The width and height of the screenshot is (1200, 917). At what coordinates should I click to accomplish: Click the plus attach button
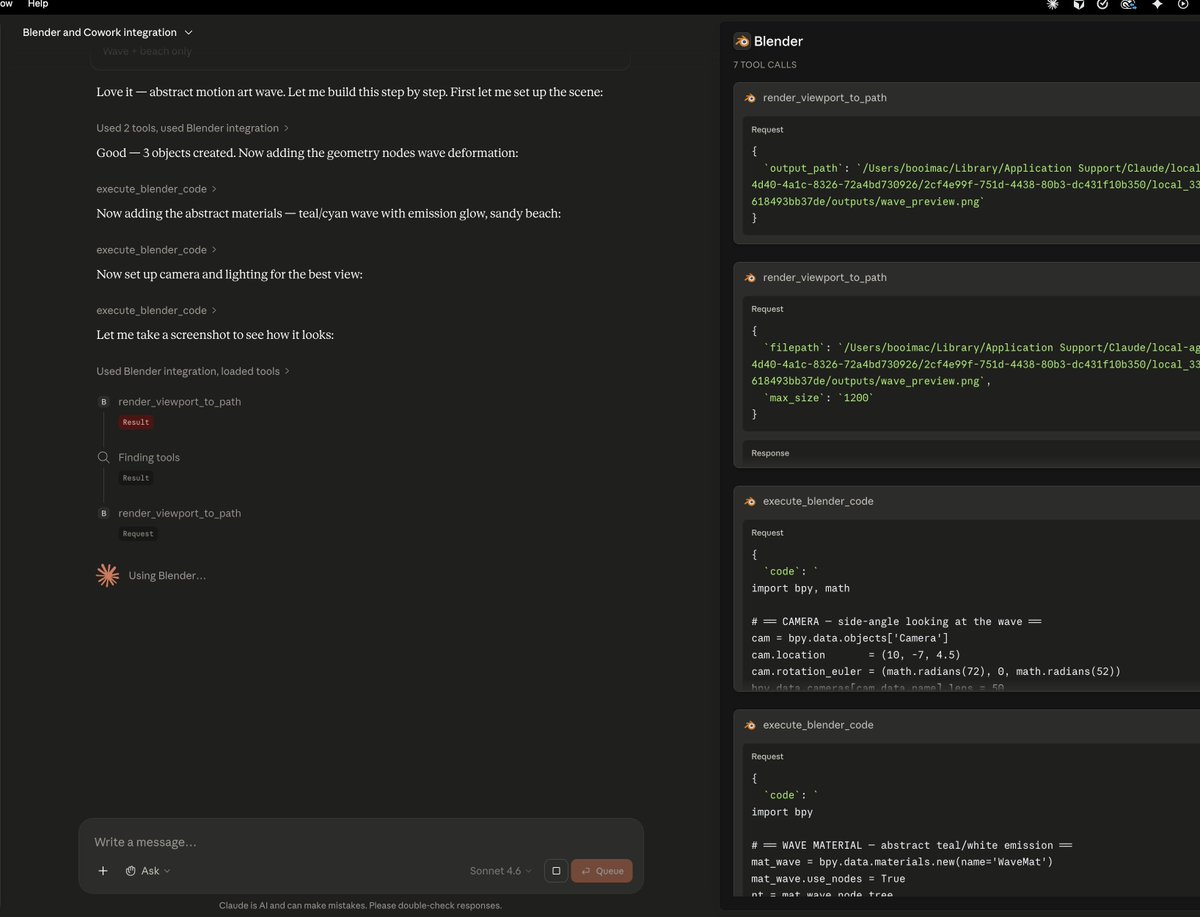coord(103,871)
